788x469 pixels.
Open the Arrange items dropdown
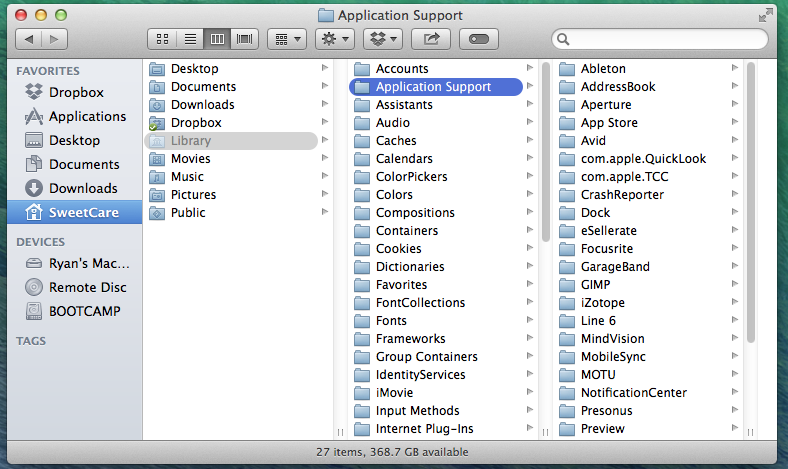(x=285, y=39)
